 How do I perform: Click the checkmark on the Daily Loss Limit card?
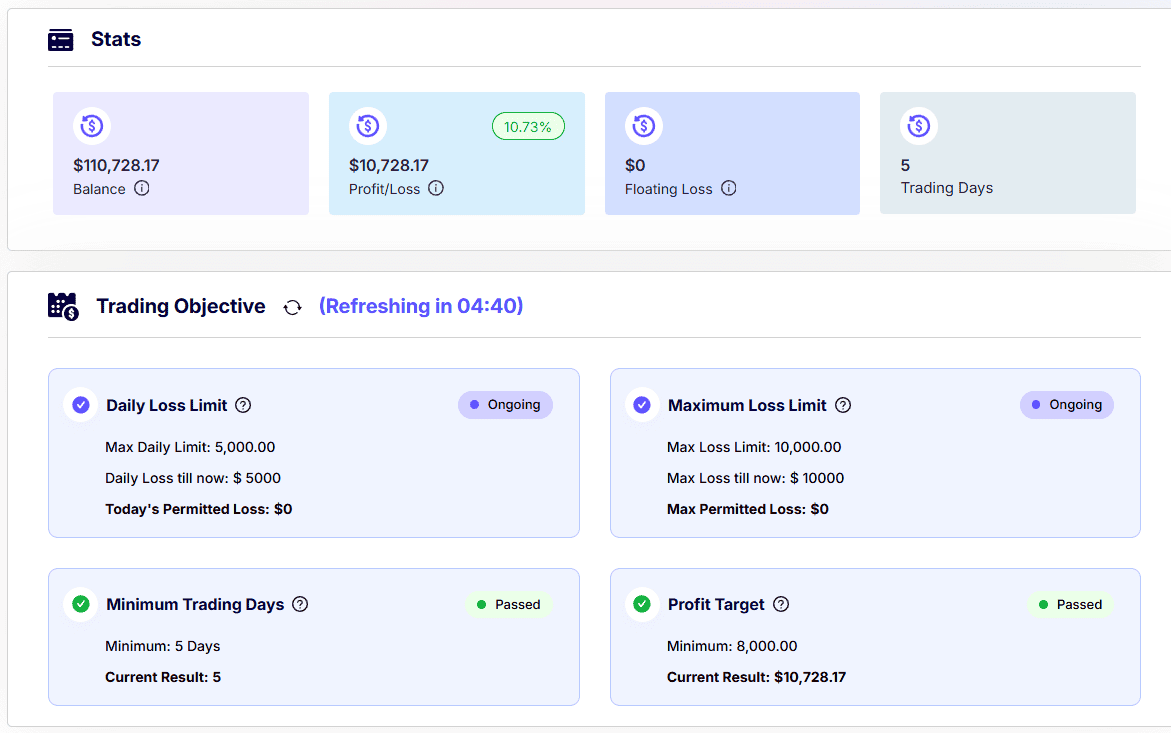[x=80, y=404]
